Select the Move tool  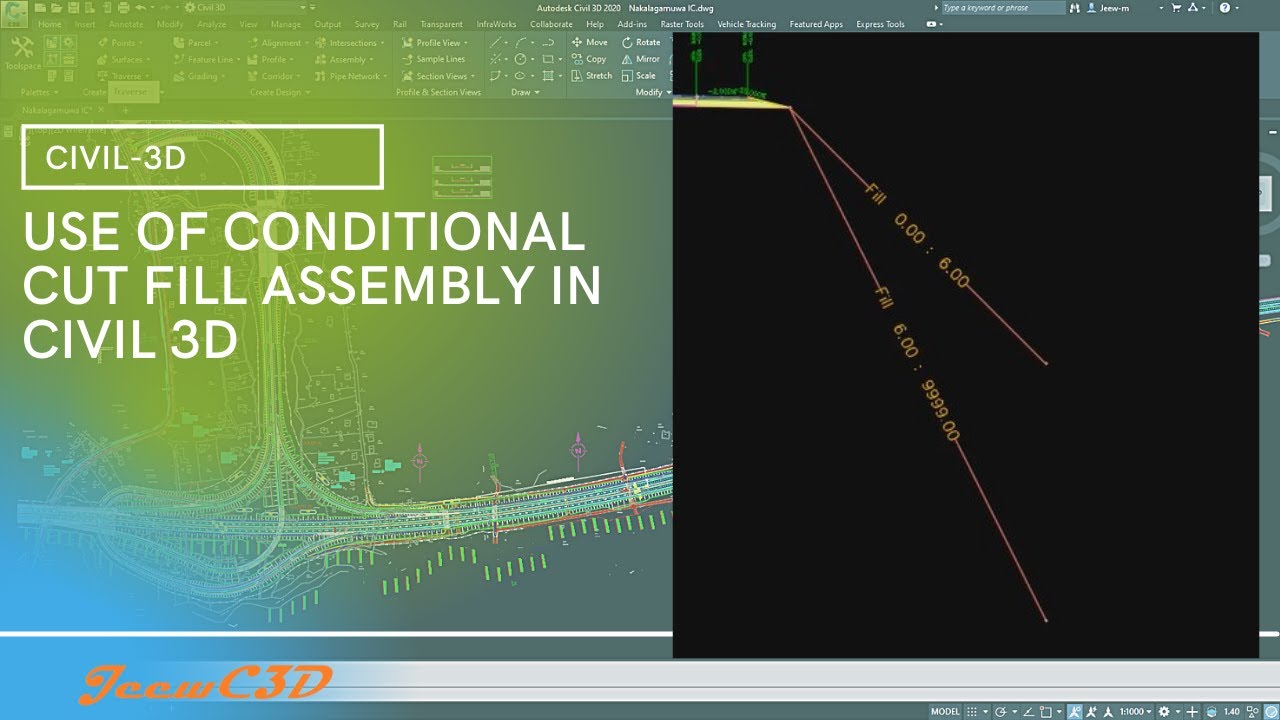pyautogui.click(x=589, y=43)
